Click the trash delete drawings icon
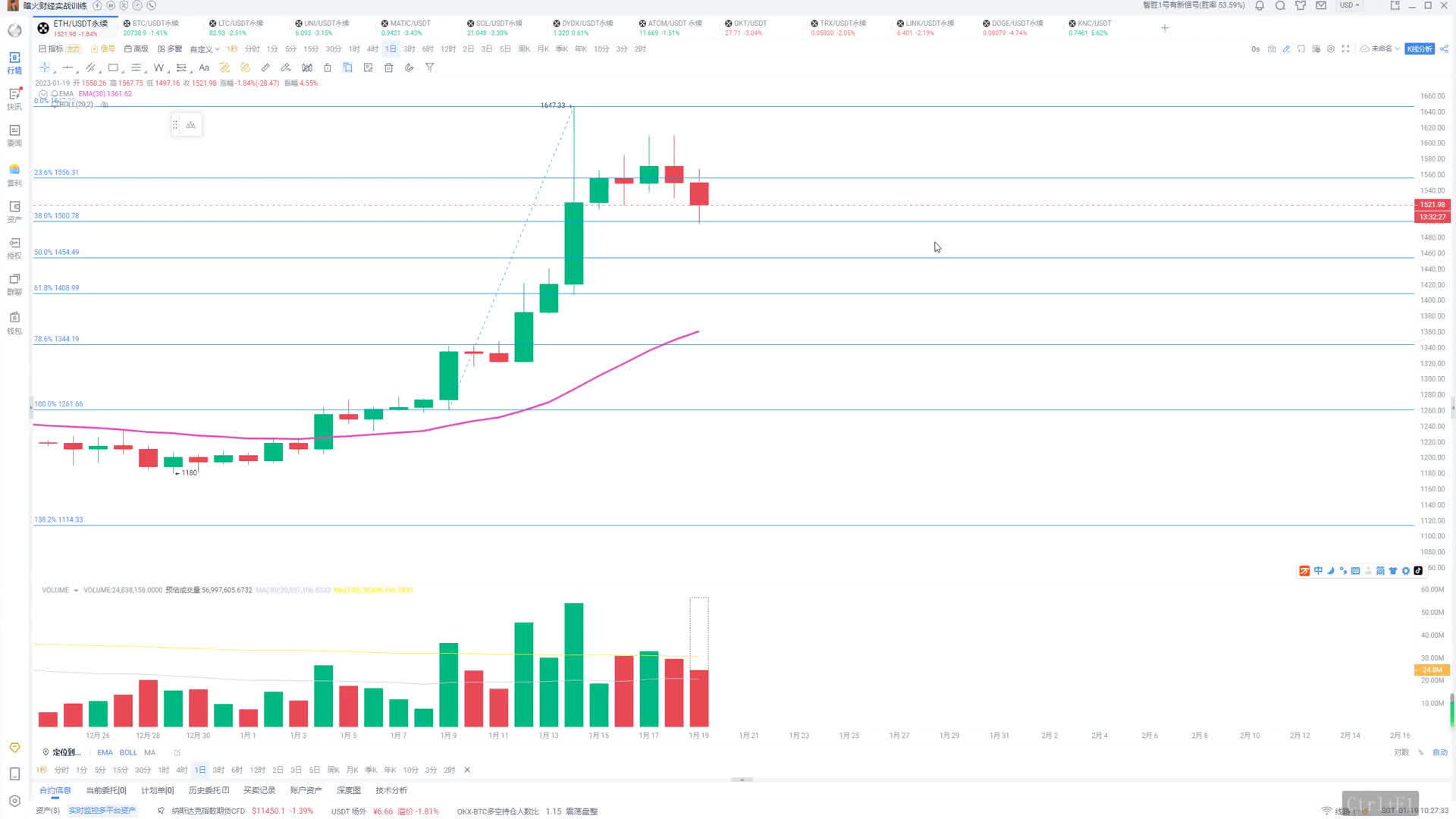Image resolution: width=1456 pixels, height=819 pixels. point(388,67)
